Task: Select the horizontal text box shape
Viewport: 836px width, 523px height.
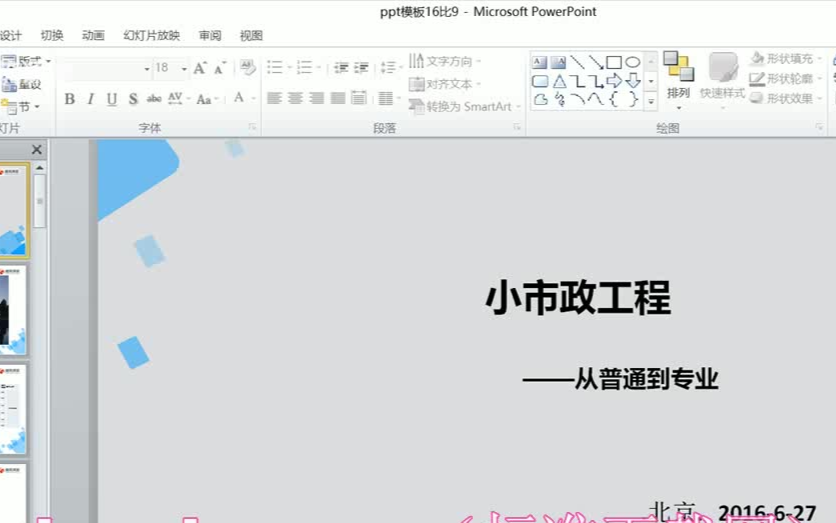Action: [540, 62]
